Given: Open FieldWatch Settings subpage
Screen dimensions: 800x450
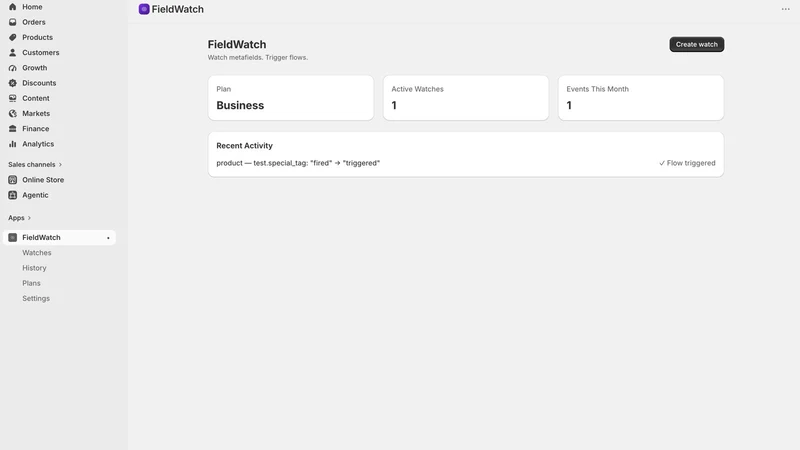Looking at the screenshot, I should point(36,298).
